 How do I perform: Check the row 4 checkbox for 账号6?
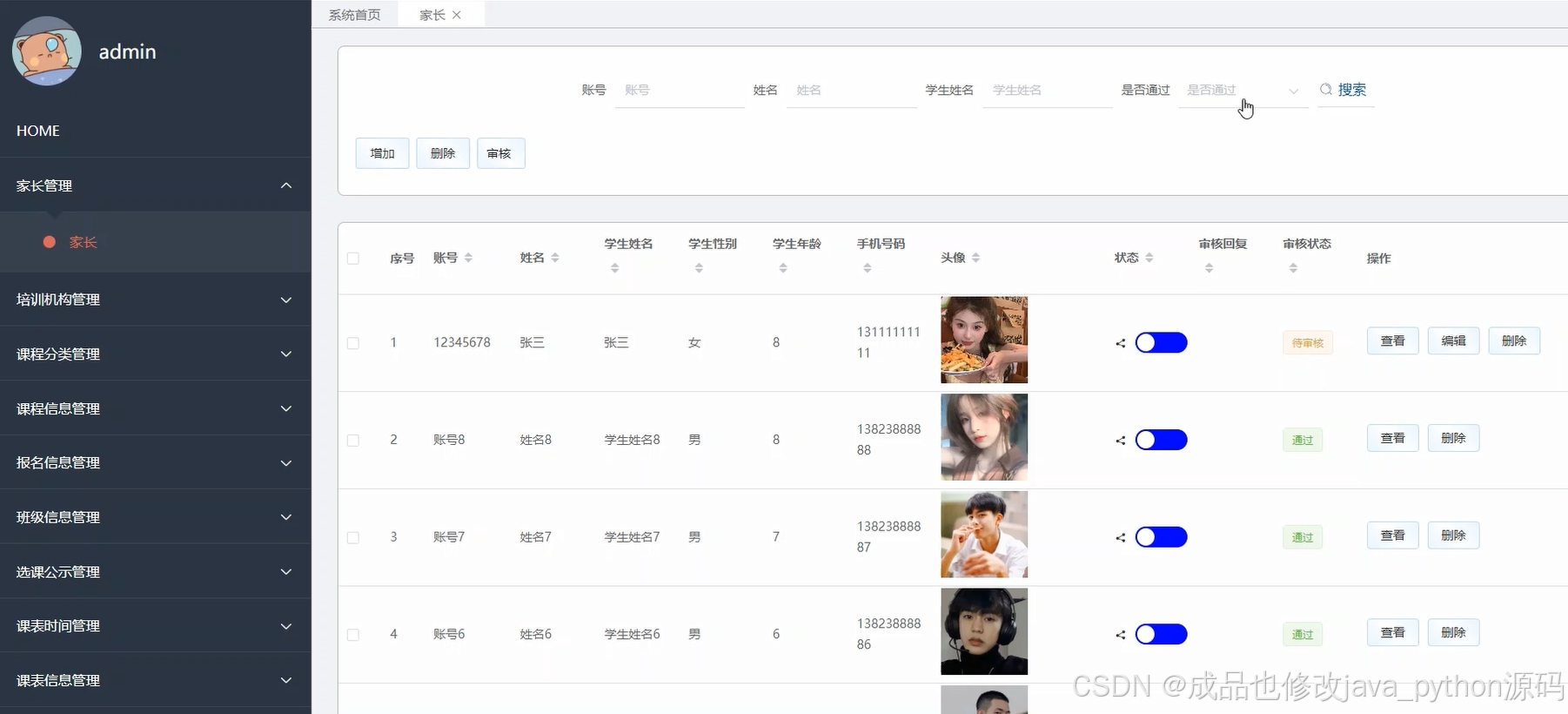point(353,635)
